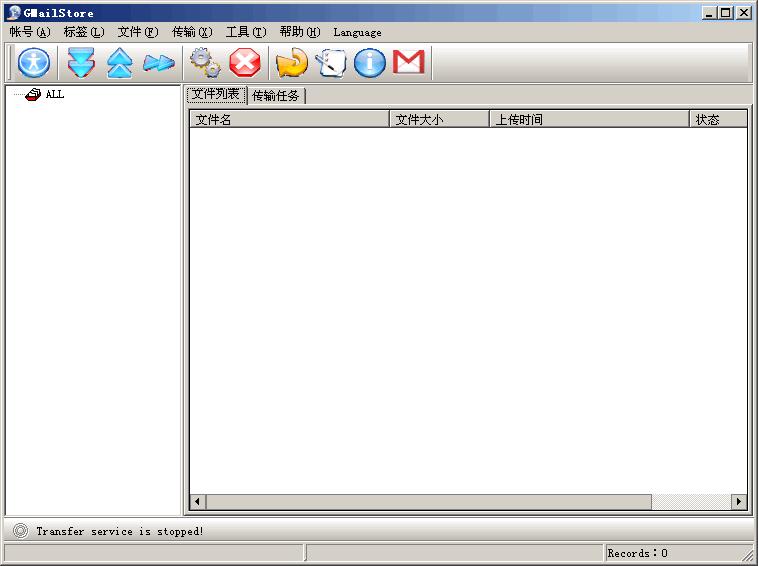This screenshot has height=566, width=758.
Task: Select the ALL label in tree
Action: pos(54,95)
